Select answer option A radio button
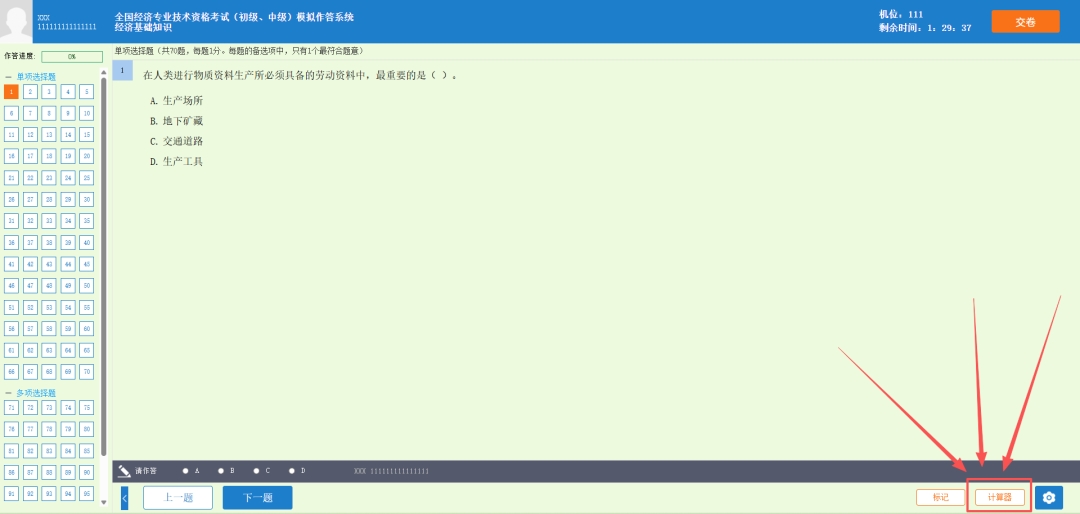1080x514 pixels. coord(185,470)
